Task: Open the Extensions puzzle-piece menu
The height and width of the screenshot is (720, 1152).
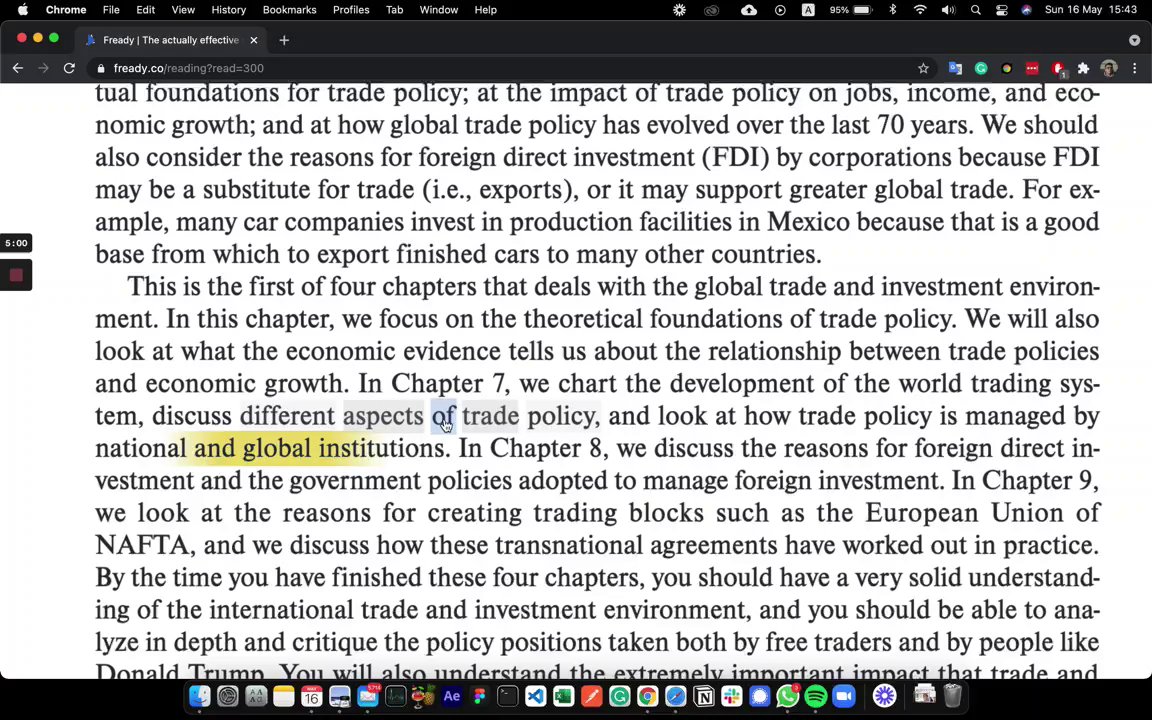Action: point(1083,68)
